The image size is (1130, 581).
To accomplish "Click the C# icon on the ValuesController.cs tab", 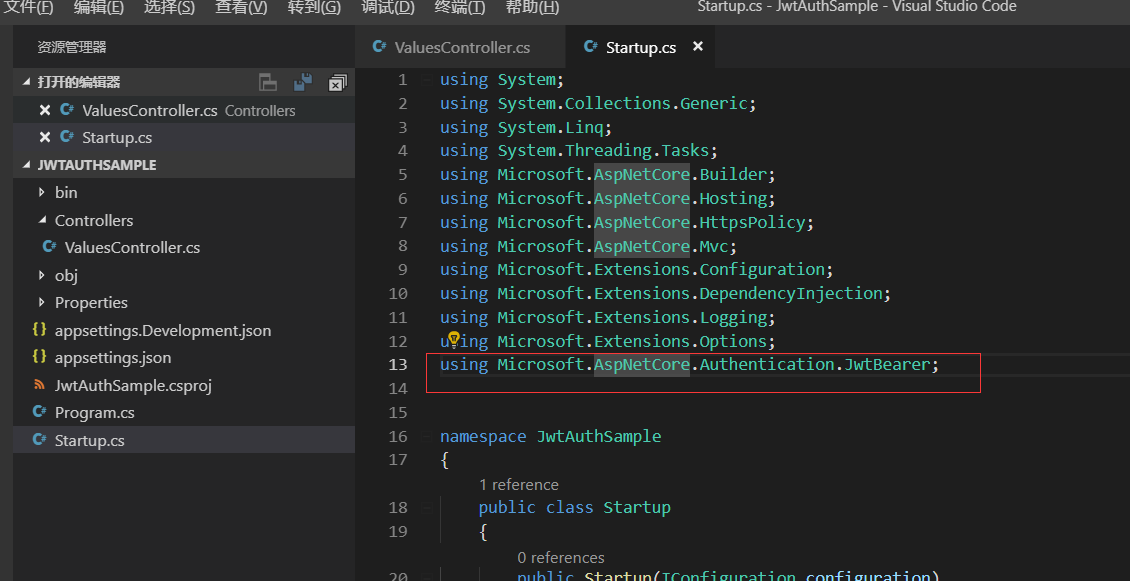I will 379,47.
